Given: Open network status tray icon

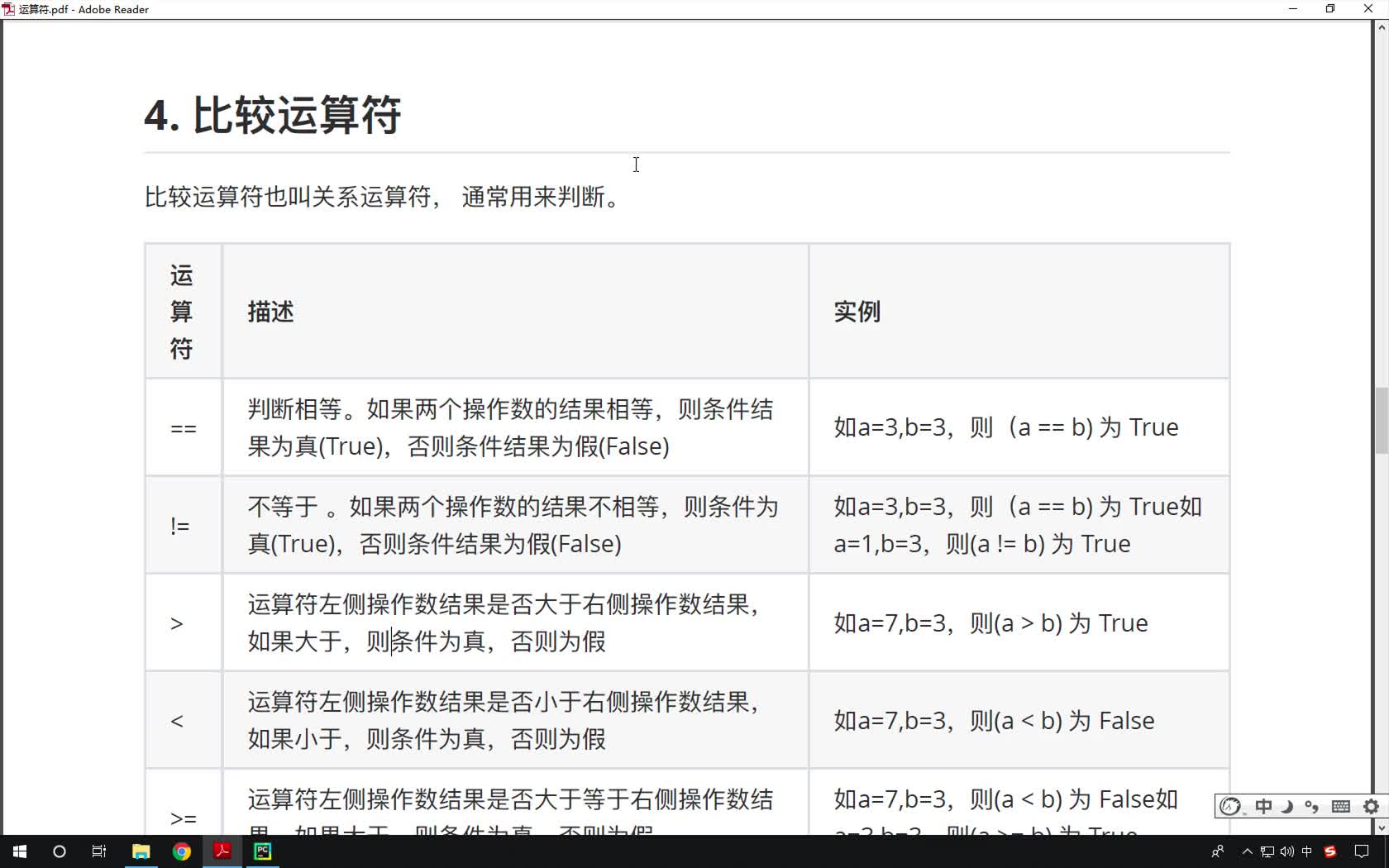Looking at the screenshot, I should [x=1267, y=851].
